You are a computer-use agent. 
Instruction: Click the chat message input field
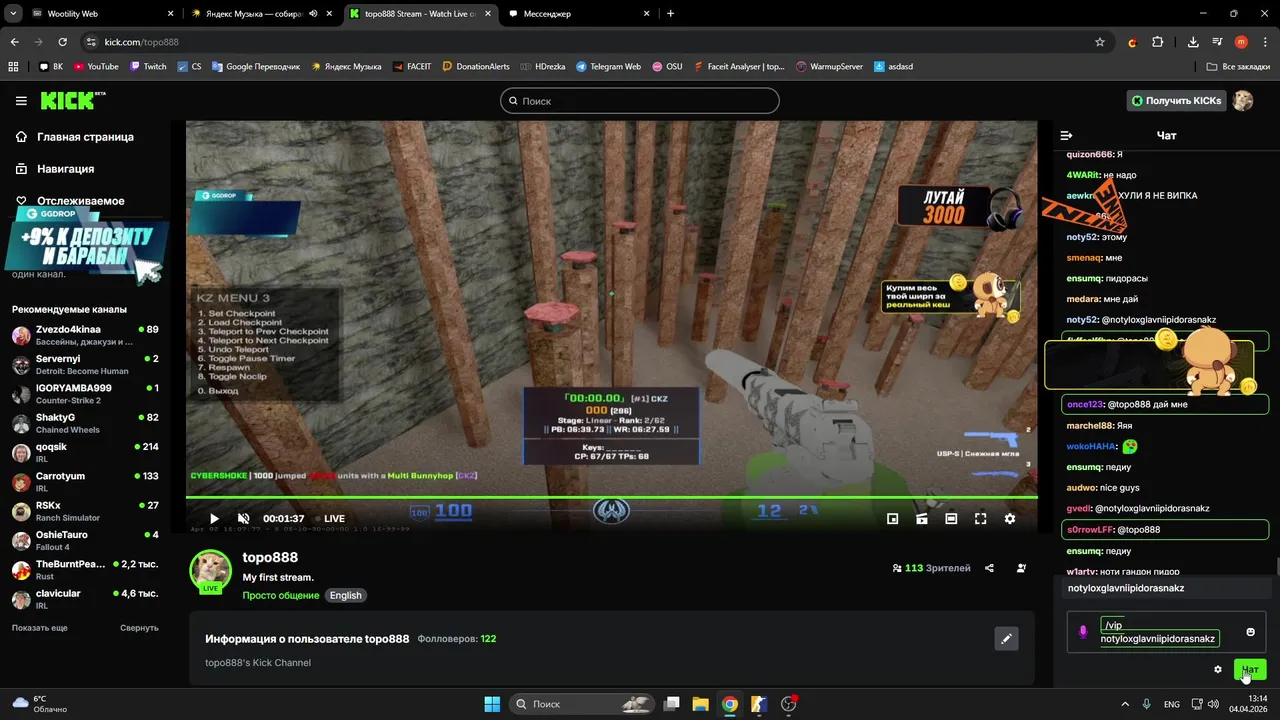(1166, 632)
